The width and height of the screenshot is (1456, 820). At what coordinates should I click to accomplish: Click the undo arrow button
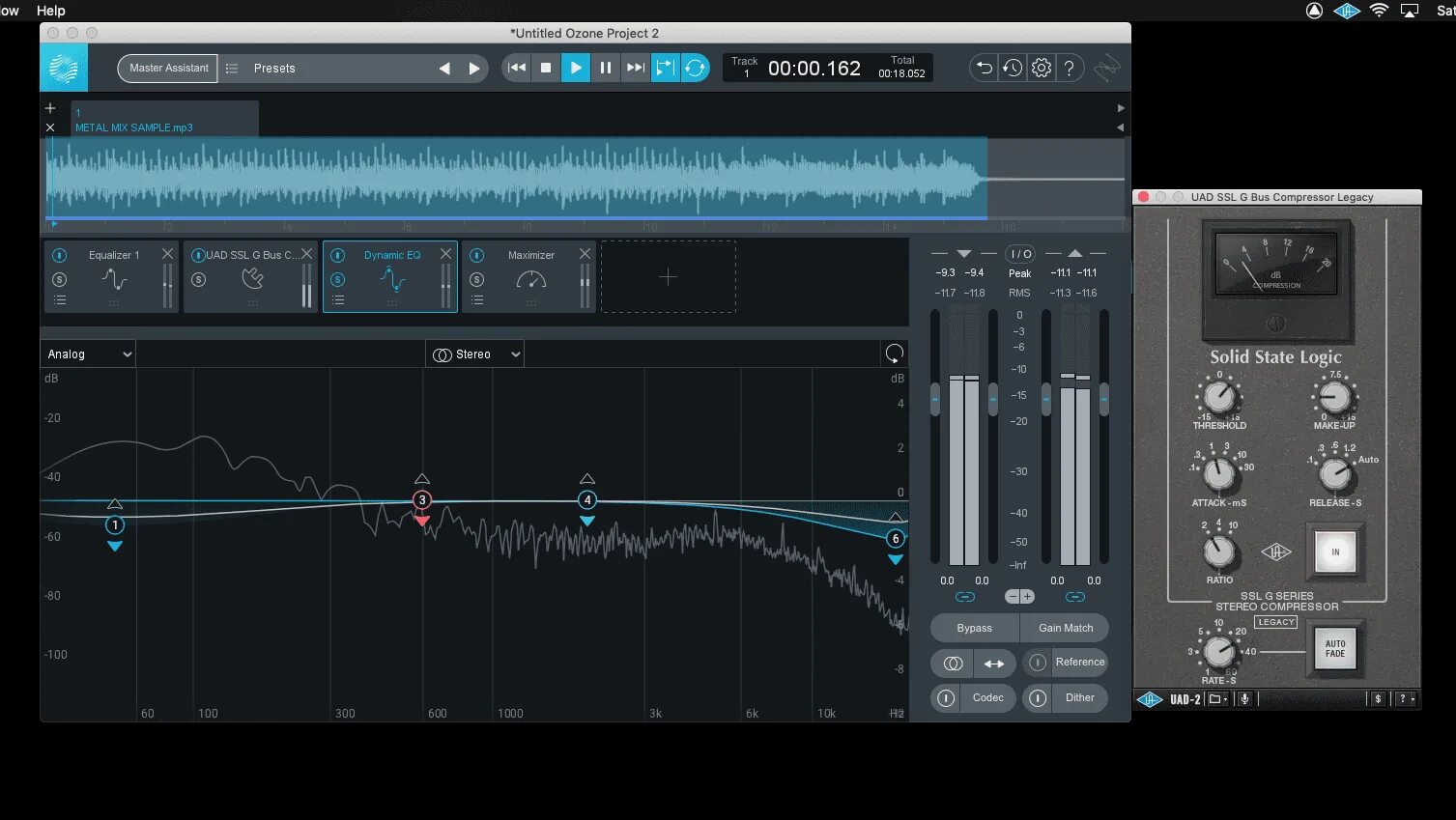(x=984, y=68)
